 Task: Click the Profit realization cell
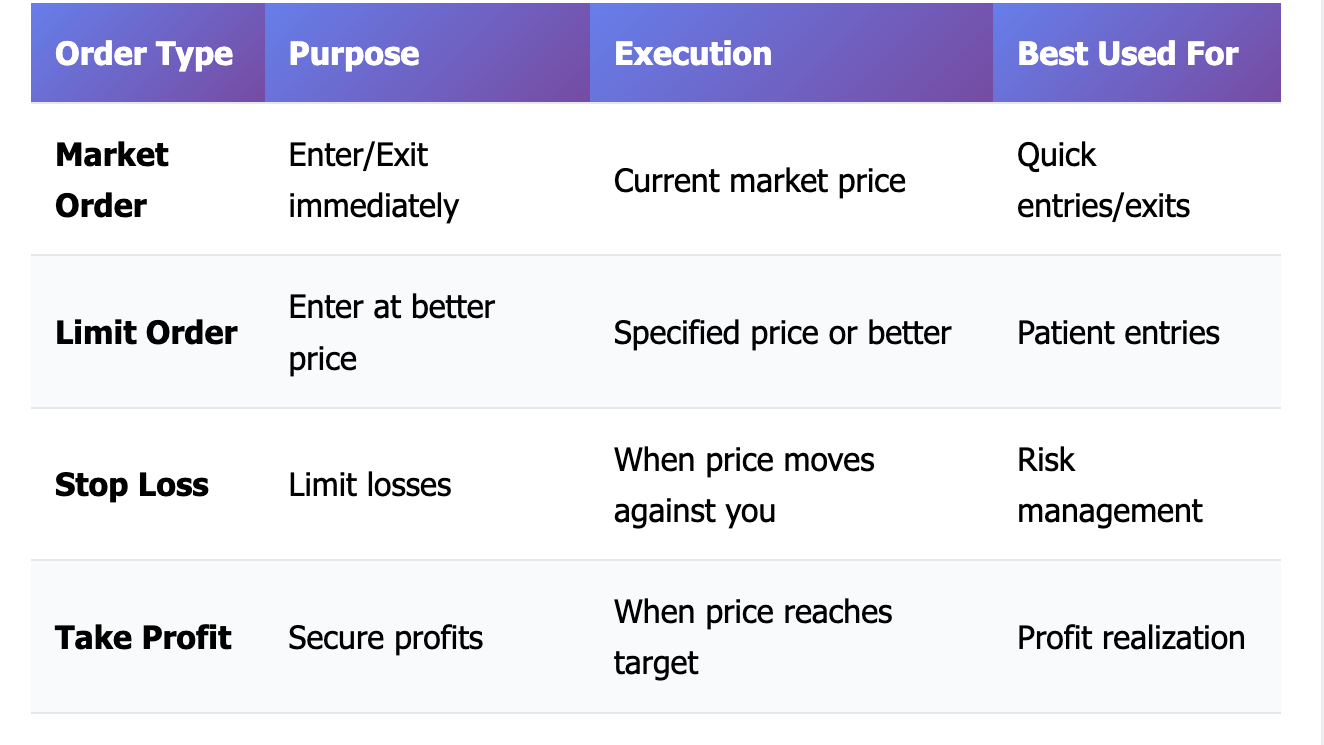tap(1131, 638)
